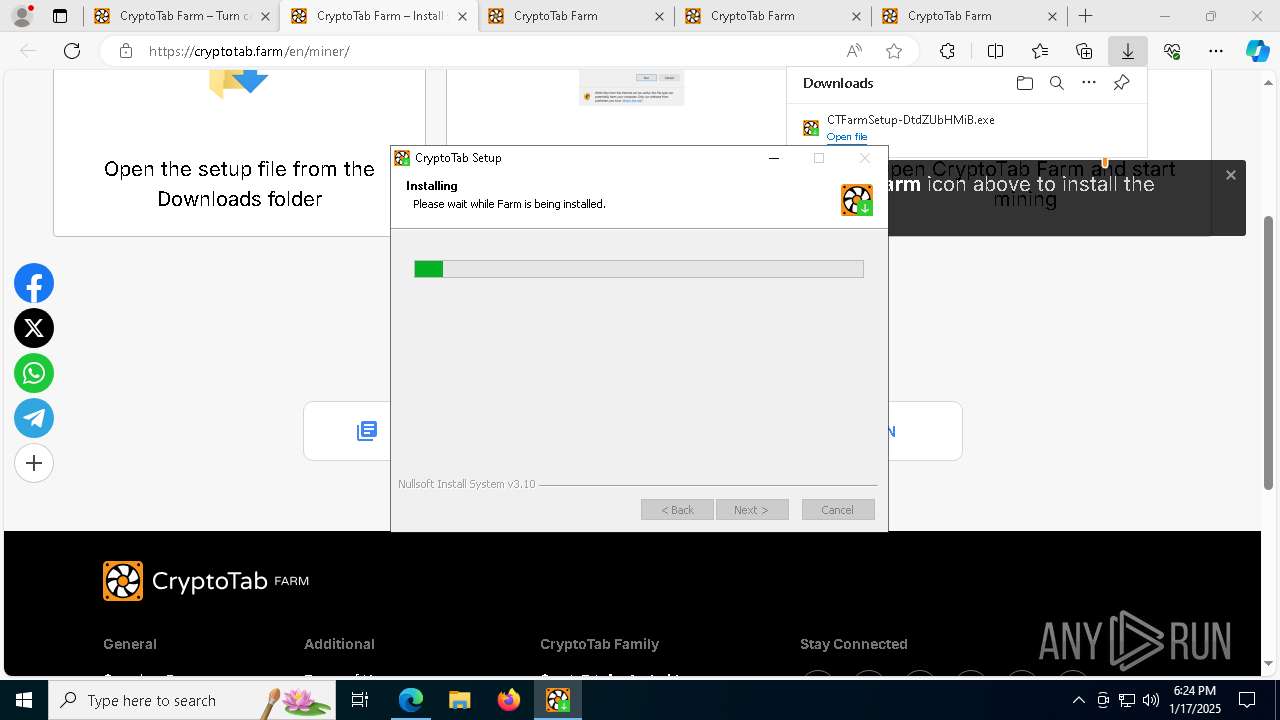
Task: Toggle the Downloads toolbar button
Action: tap(1128, 51)
